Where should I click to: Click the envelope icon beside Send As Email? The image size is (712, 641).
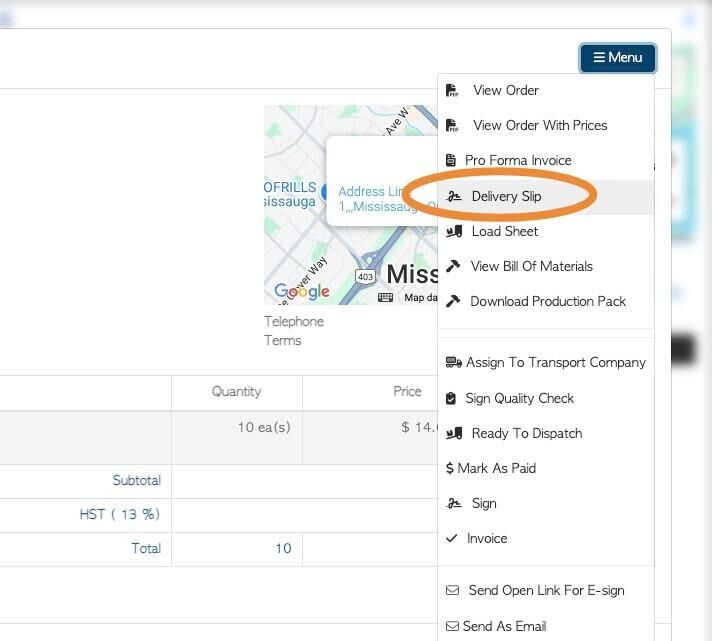click(x=452, y=627)
